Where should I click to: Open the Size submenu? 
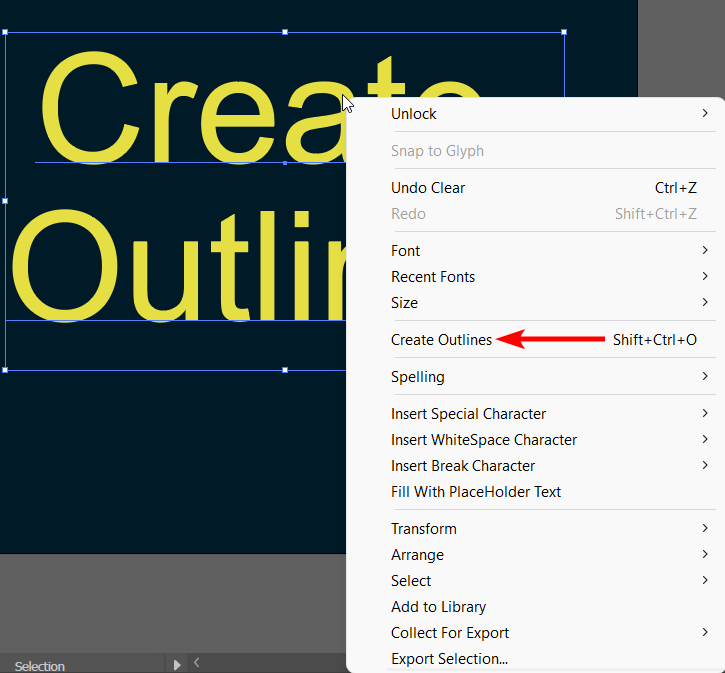point(404,303)
